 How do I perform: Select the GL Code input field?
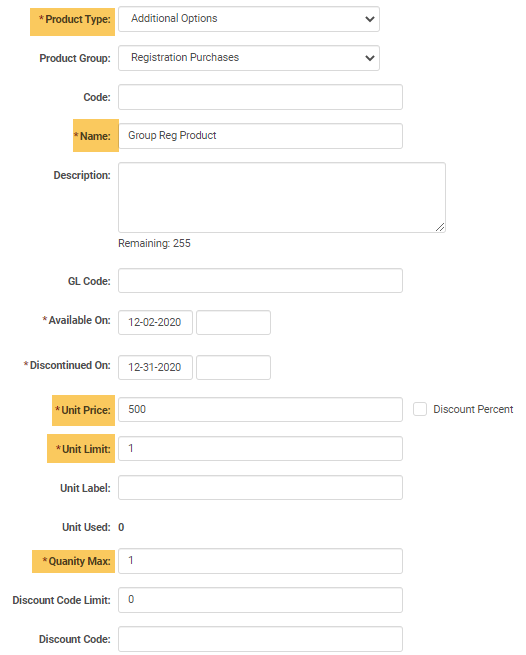pyautogui.click(x=260, y=280)
